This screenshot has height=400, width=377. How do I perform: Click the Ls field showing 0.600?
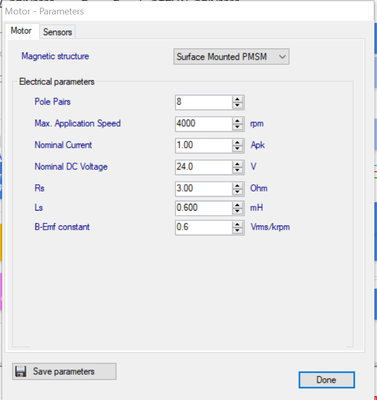coord(204,208)
